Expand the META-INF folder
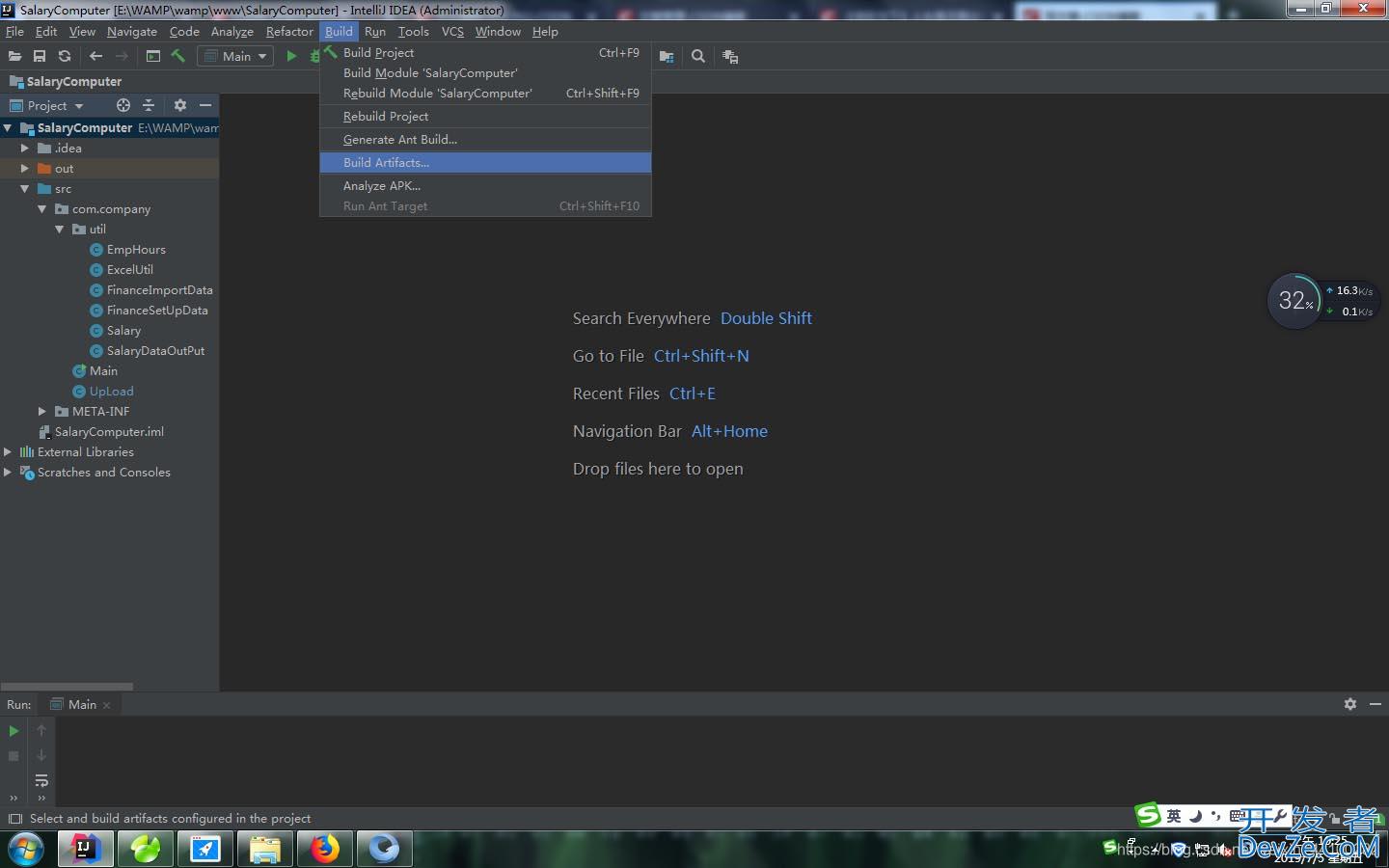 pyautogui.click(x=42, y=411)
